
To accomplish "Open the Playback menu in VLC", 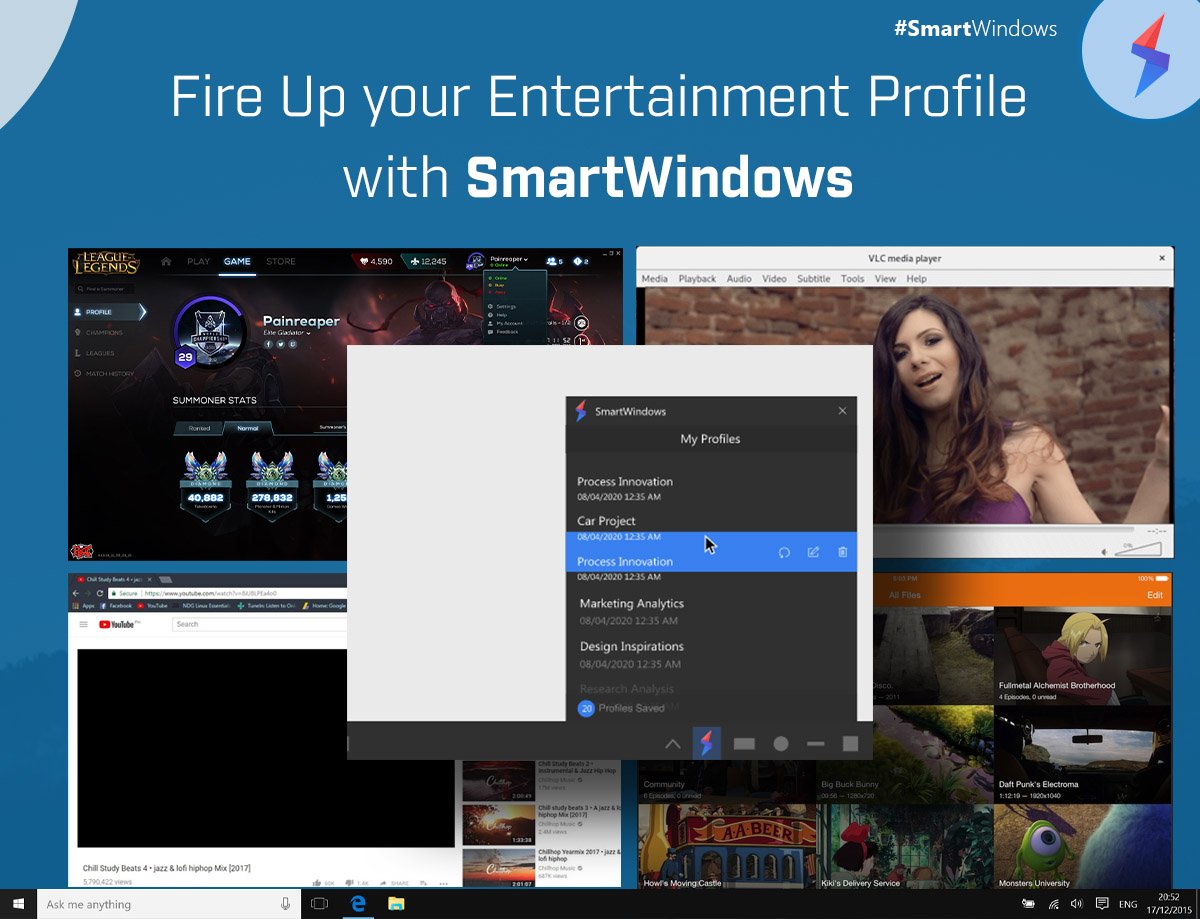I will 697,279.
